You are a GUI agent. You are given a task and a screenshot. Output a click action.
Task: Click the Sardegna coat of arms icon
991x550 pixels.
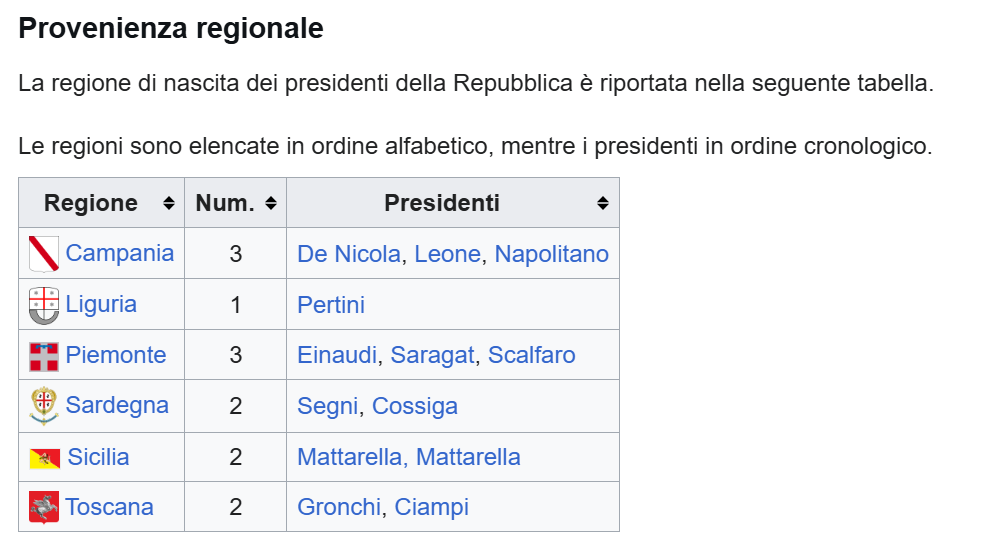point(44,406)
